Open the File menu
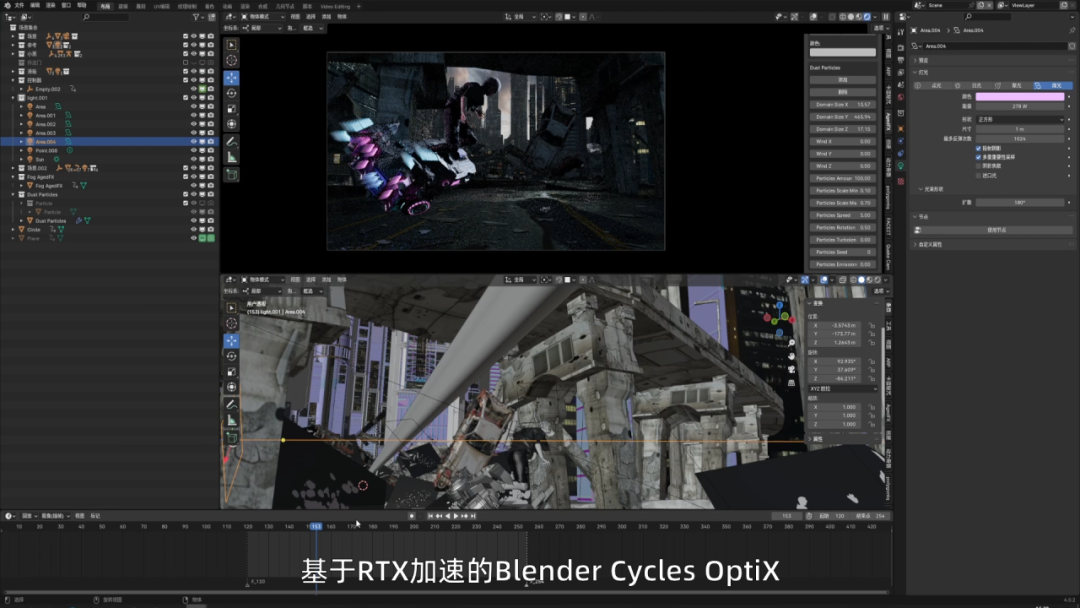1080x608 pixels. 19,6
